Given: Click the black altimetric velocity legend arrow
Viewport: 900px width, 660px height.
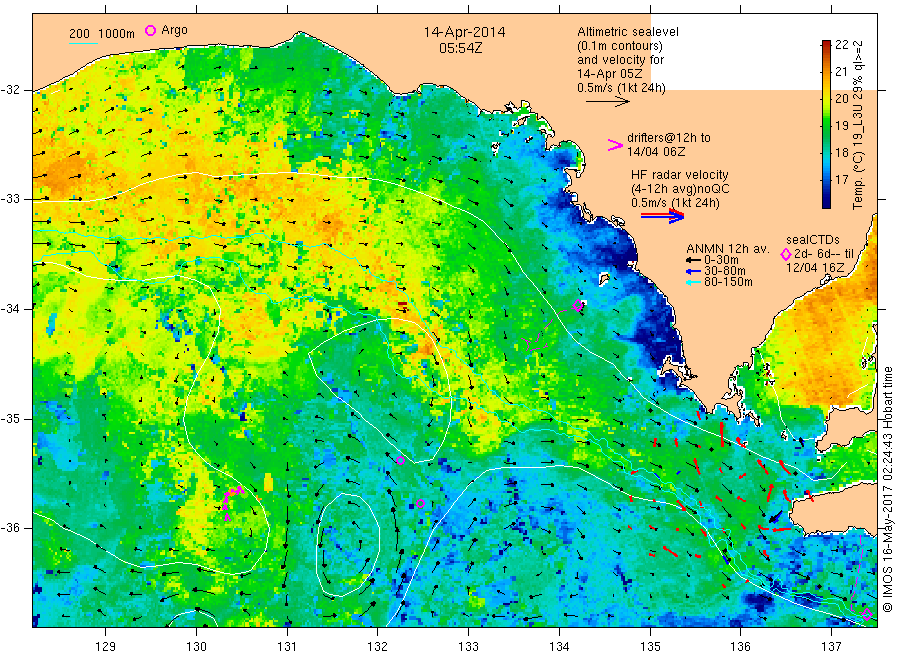Looking at the screenshot, I should click(608, 102).
